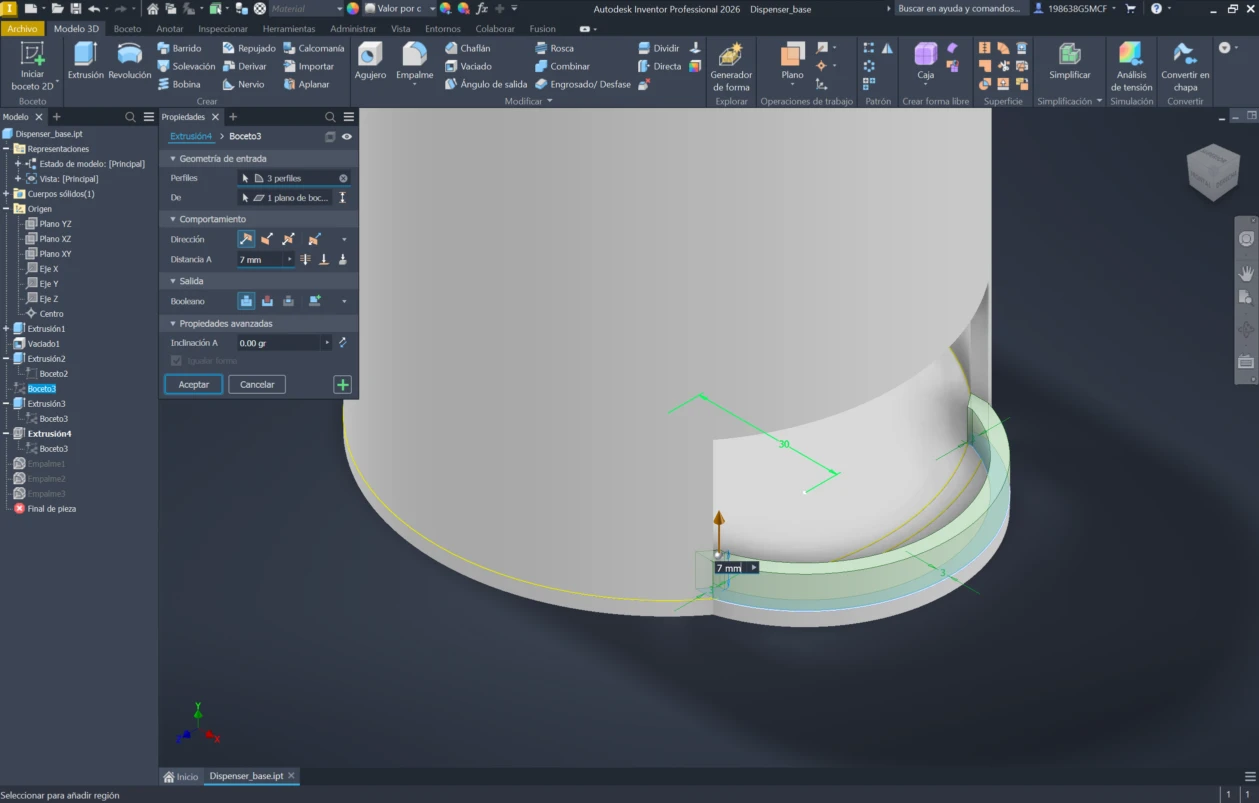
Task: Toggle preview eye icon in Propiedades panel
Action: pos(347,136)
